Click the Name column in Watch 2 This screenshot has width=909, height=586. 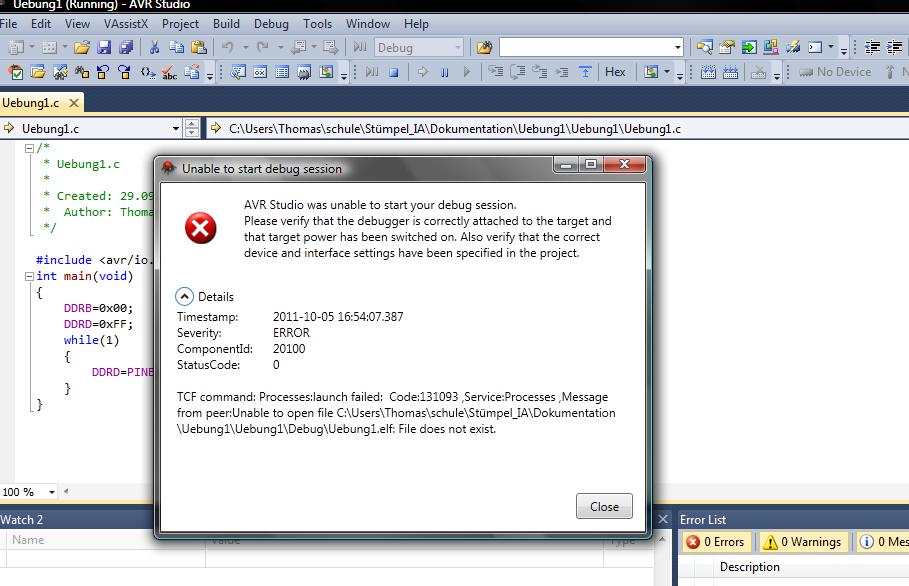click(x=106, y=540)
